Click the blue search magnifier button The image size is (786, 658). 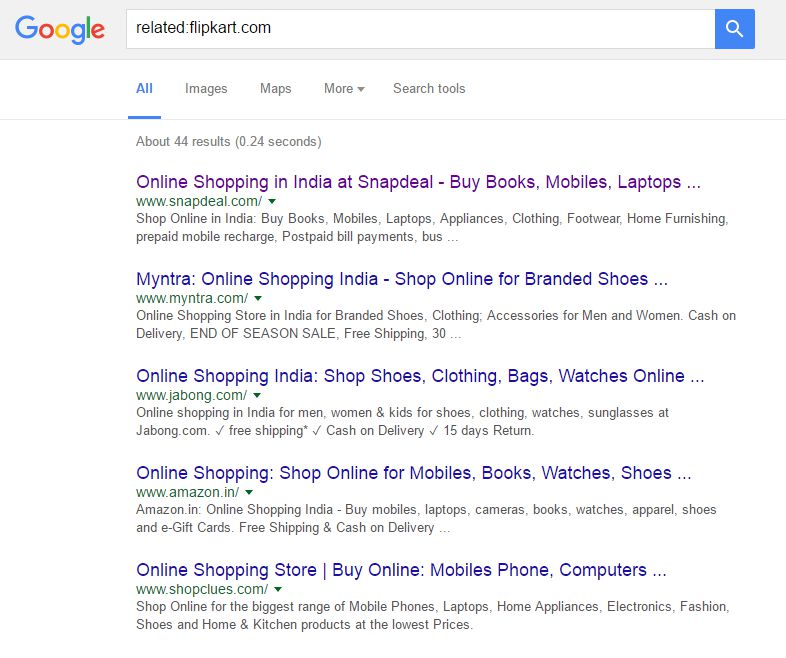pyautogui.click(x=734, y=29)
